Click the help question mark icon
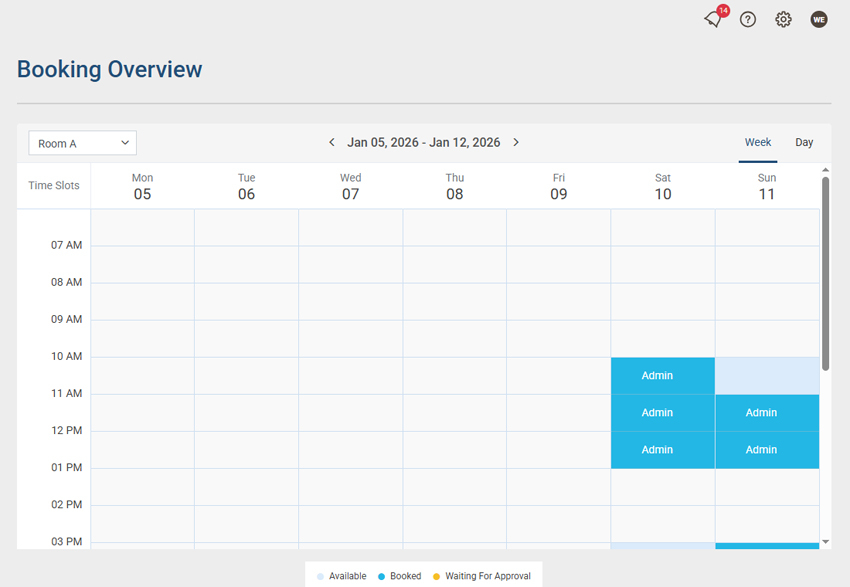 pos(748,19)
